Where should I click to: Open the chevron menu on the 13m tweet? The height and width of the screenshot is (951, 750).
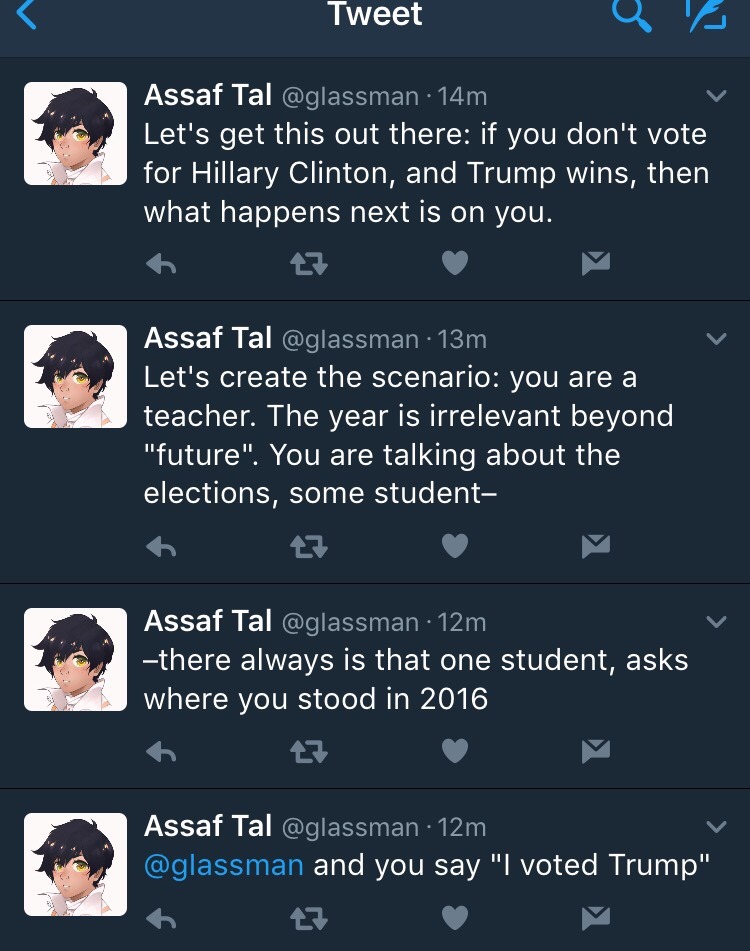[716, 339]
